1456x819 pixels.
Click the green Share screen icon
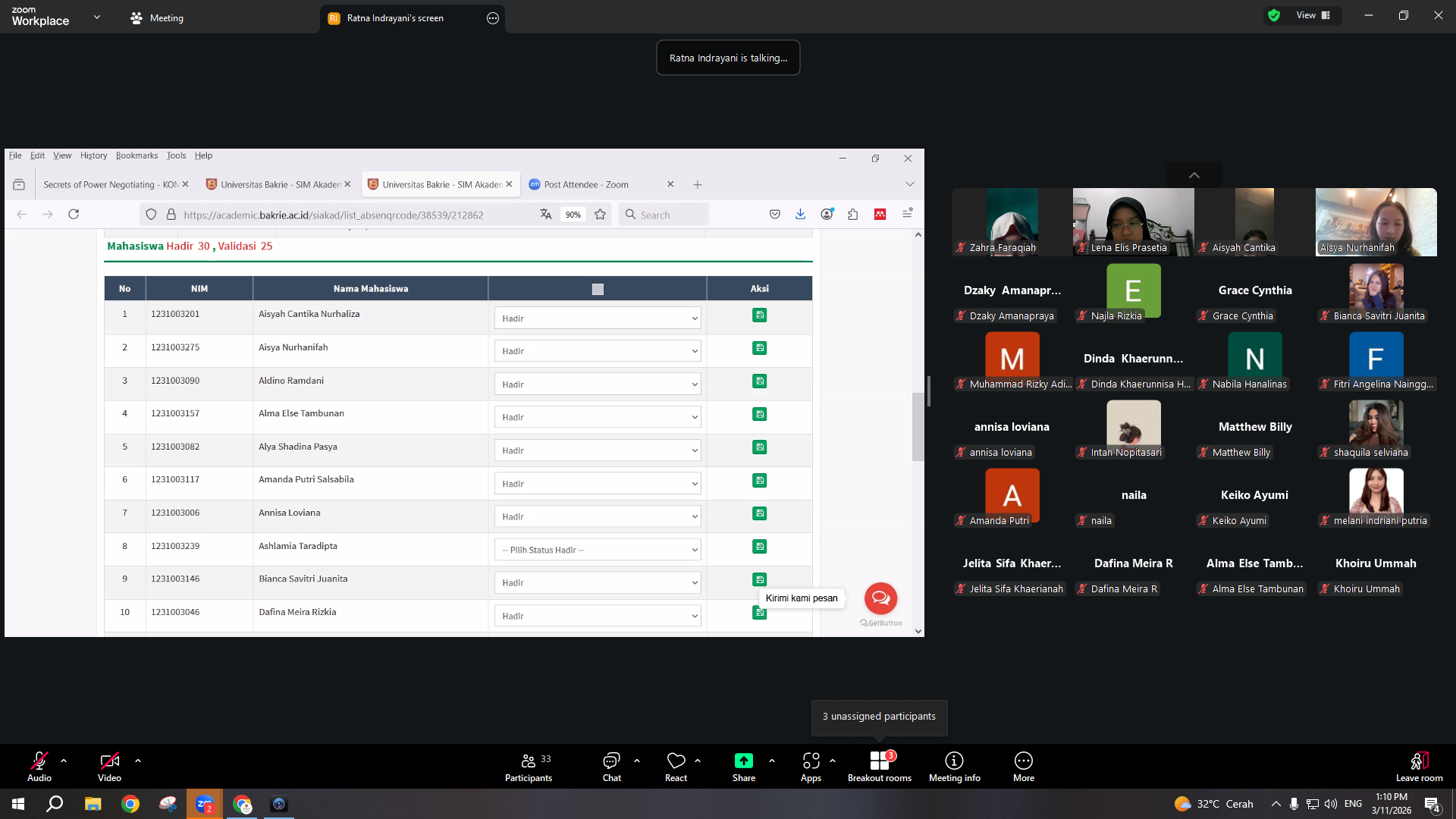click(x=743, y=761)
